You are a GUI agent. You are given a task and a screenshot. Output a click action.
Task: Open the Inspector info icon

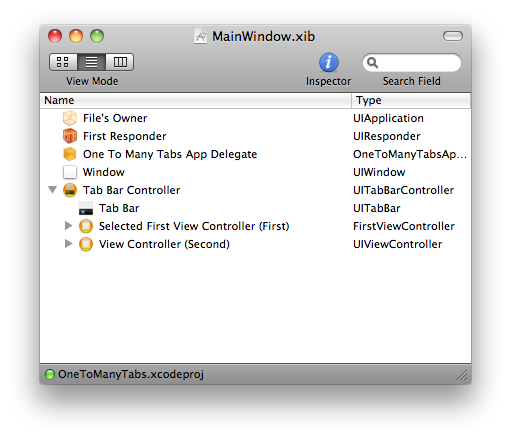click(x=329, y=62)
